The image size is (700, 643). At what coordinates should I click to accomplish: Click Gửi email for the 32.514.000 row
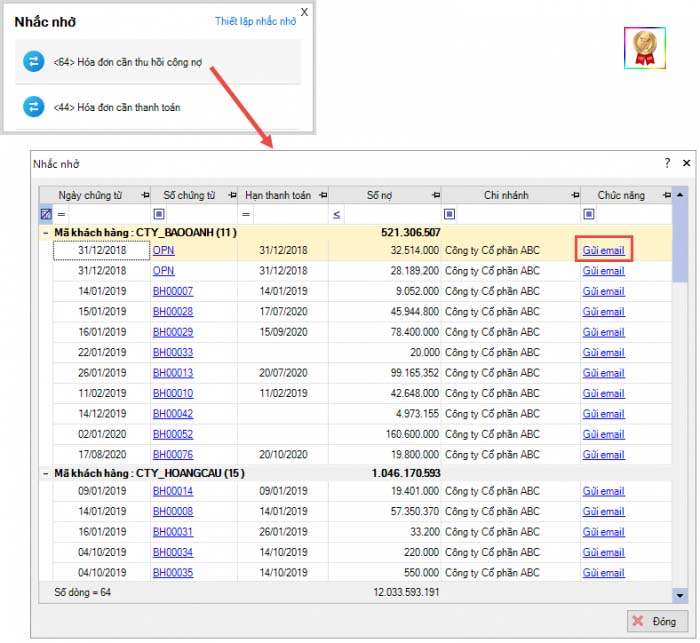point(604,251)
